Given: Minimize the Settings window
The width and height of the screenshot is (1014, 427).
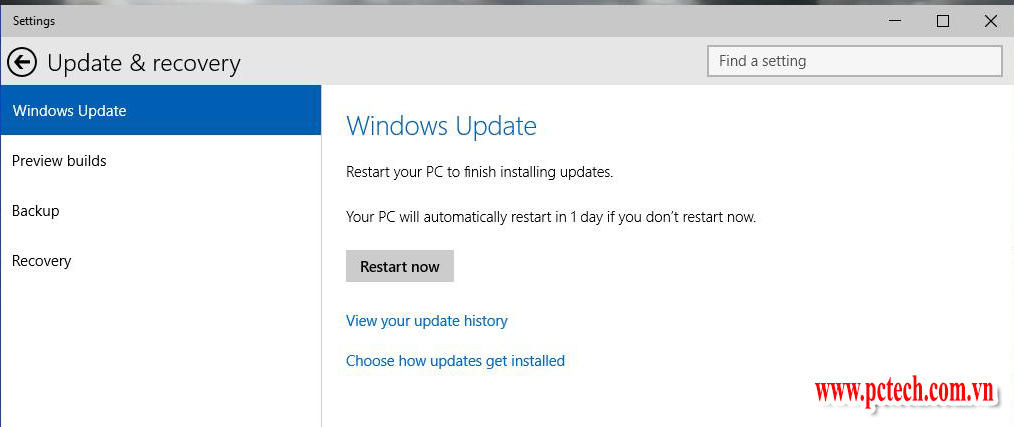Looking at the screenshot, I should [x=894, y=21].
